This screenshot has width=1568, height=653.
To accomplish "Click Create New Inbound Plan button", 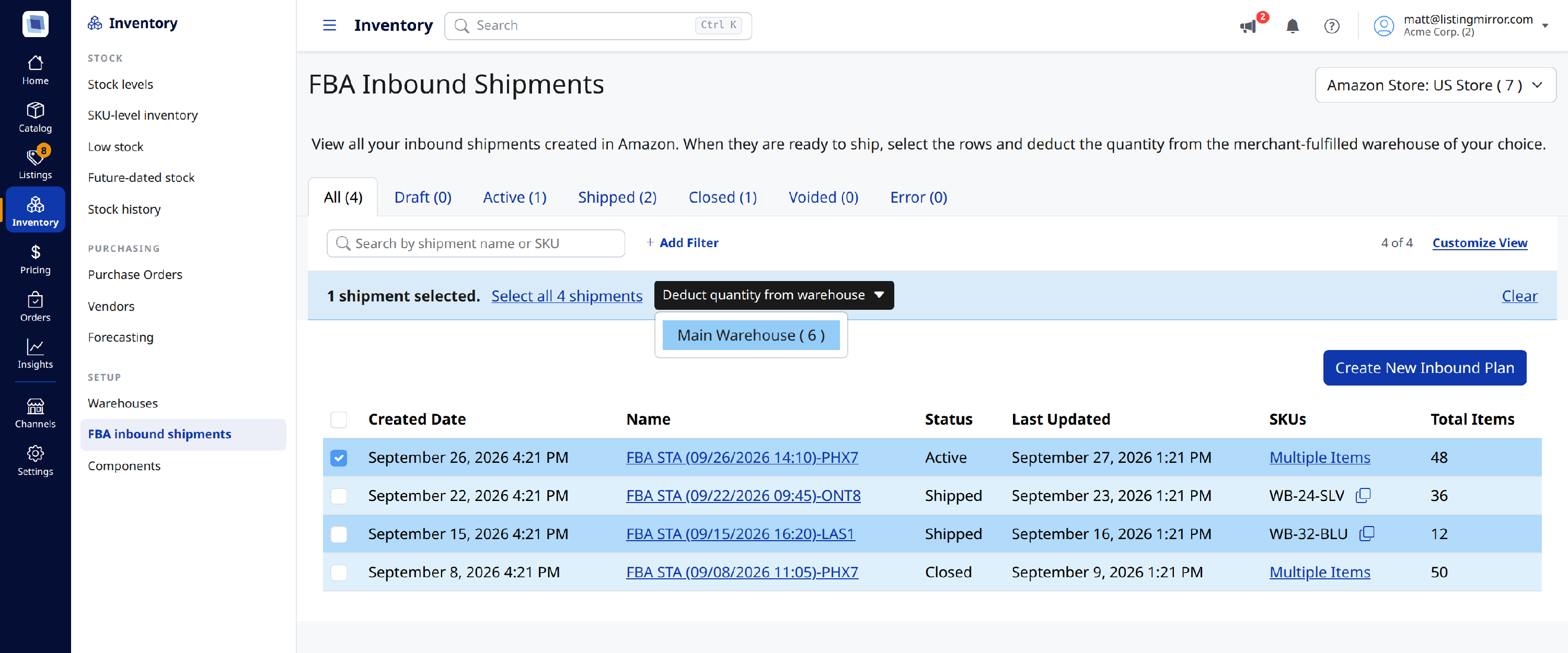I will tap(1424, 368).
